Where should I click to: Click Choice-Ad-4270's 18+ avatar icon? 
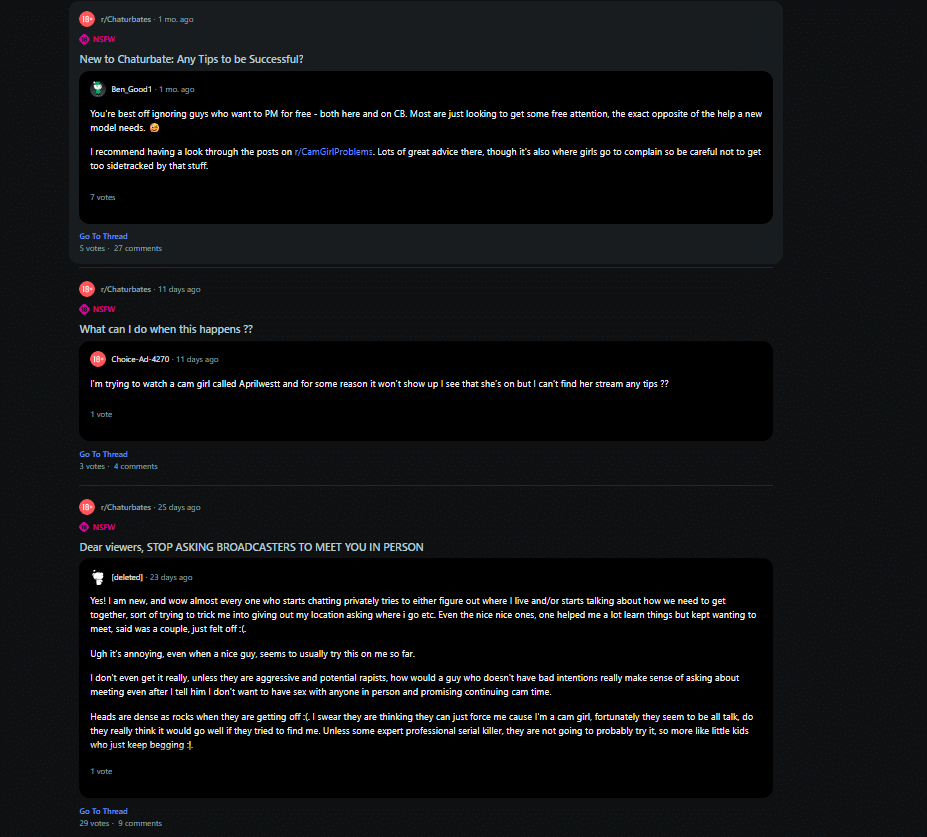click(x=98, y=359)
